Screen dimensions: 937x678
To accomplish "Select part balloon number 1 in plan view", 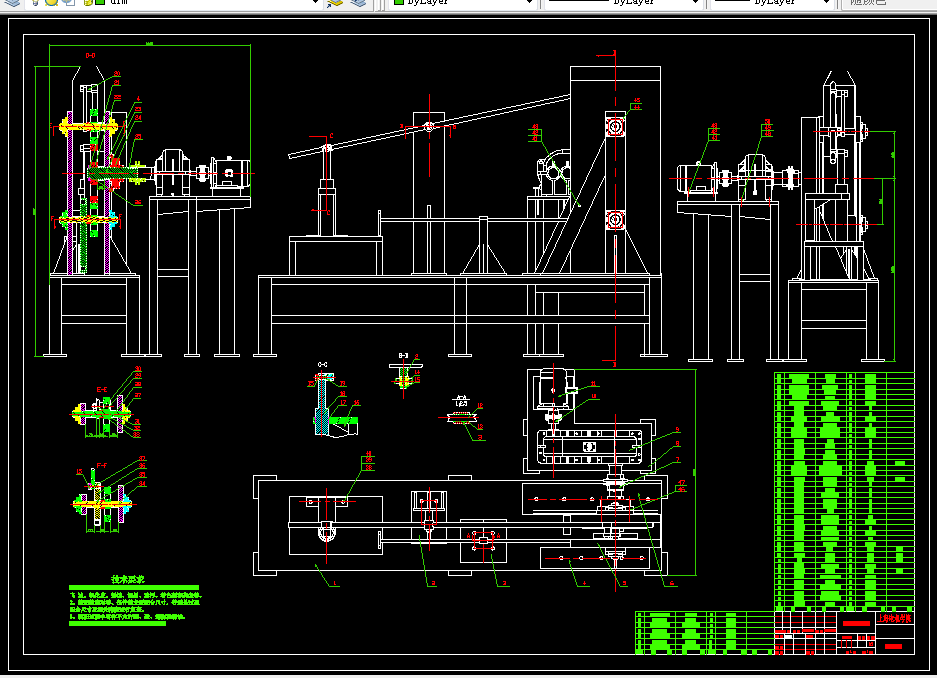I will pos(335,583).
